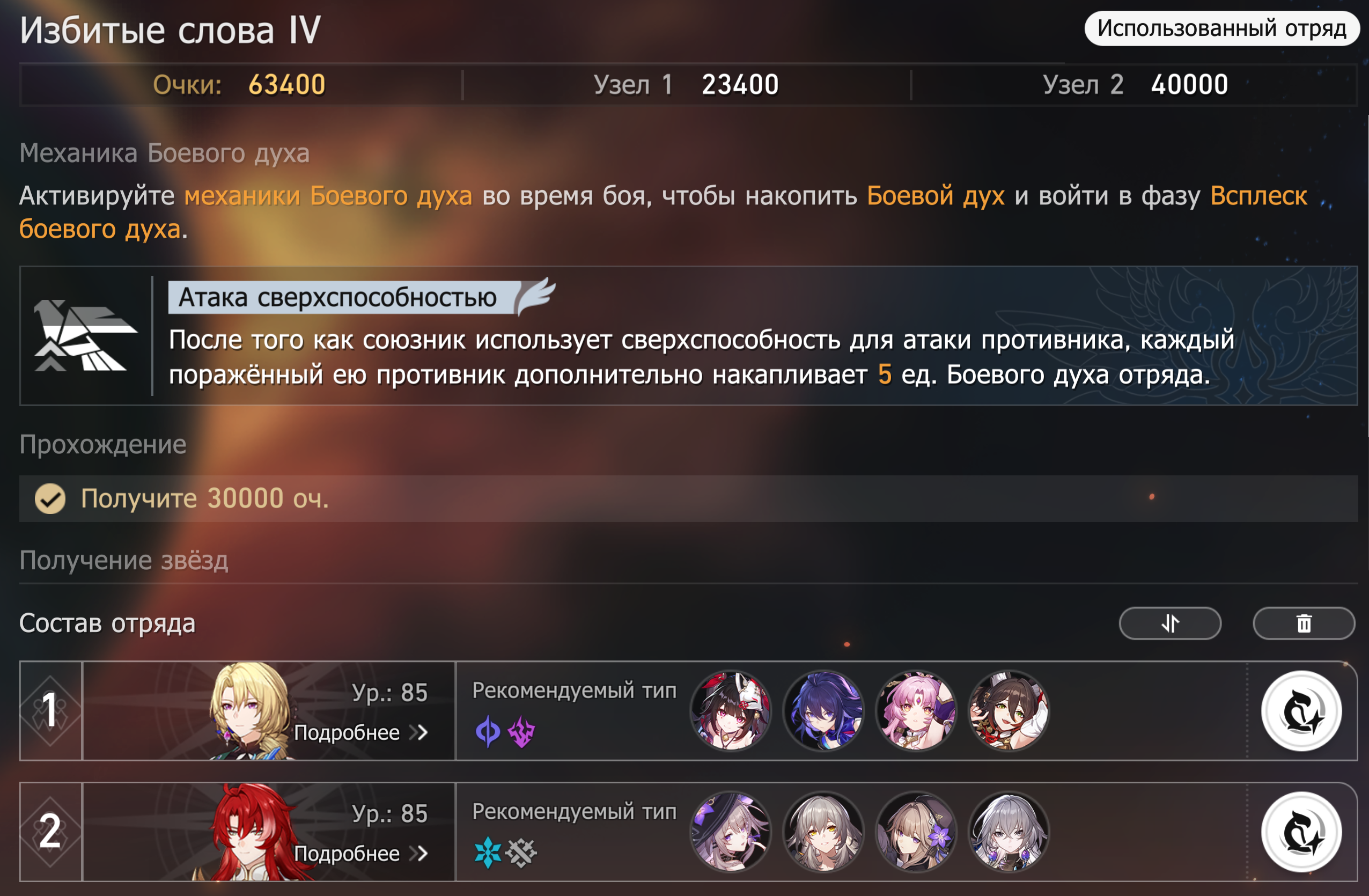Select the purple Quantum element icon
1369x896 pixels.
click(488, 731)
